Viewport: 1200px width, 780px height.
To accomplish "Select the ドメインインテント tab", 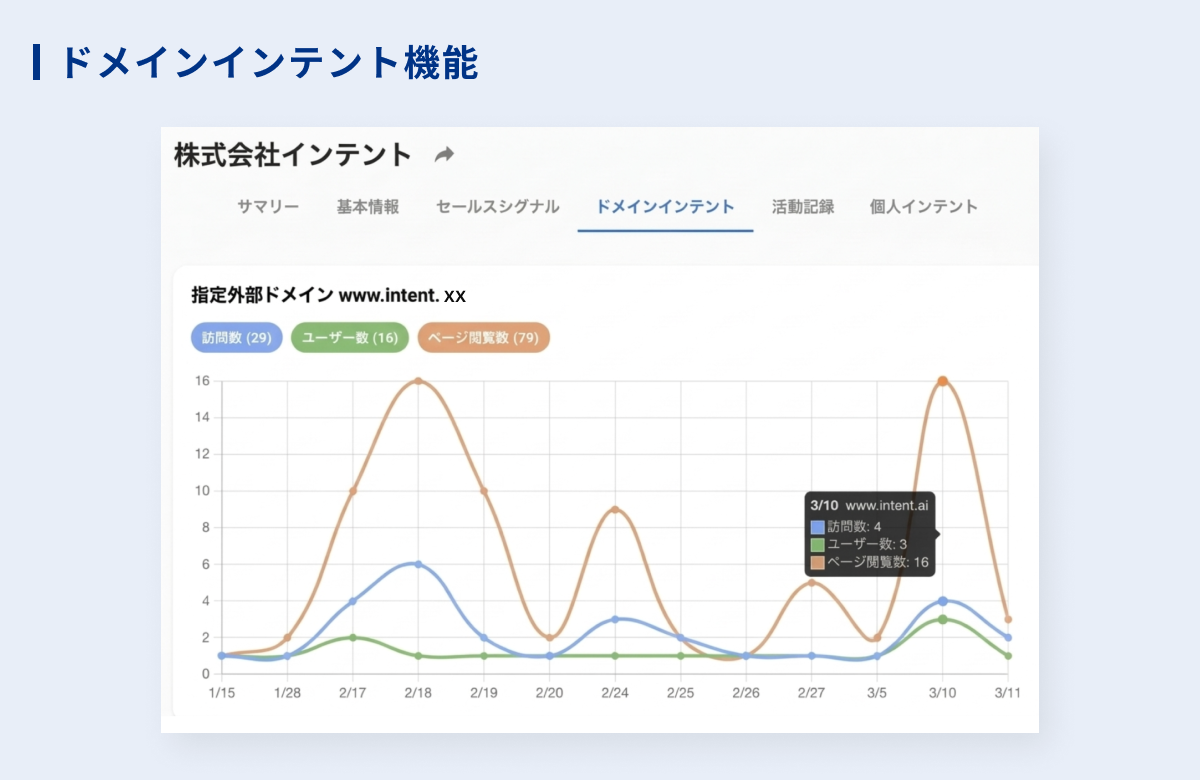I will (x=665, y=207).
